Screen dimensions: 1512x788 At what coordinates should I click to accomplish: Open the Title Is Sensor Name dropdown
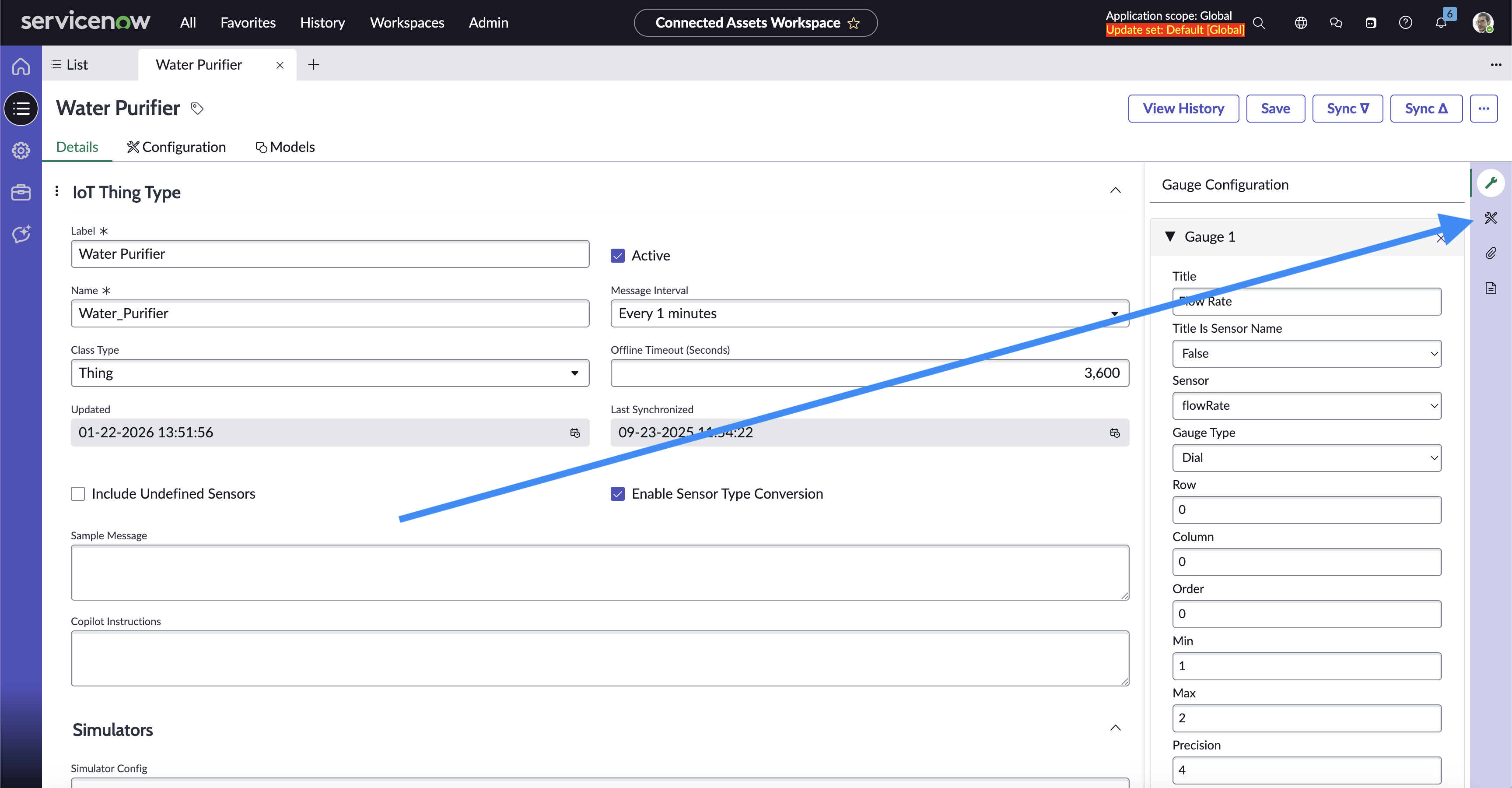coord(1306,353)
